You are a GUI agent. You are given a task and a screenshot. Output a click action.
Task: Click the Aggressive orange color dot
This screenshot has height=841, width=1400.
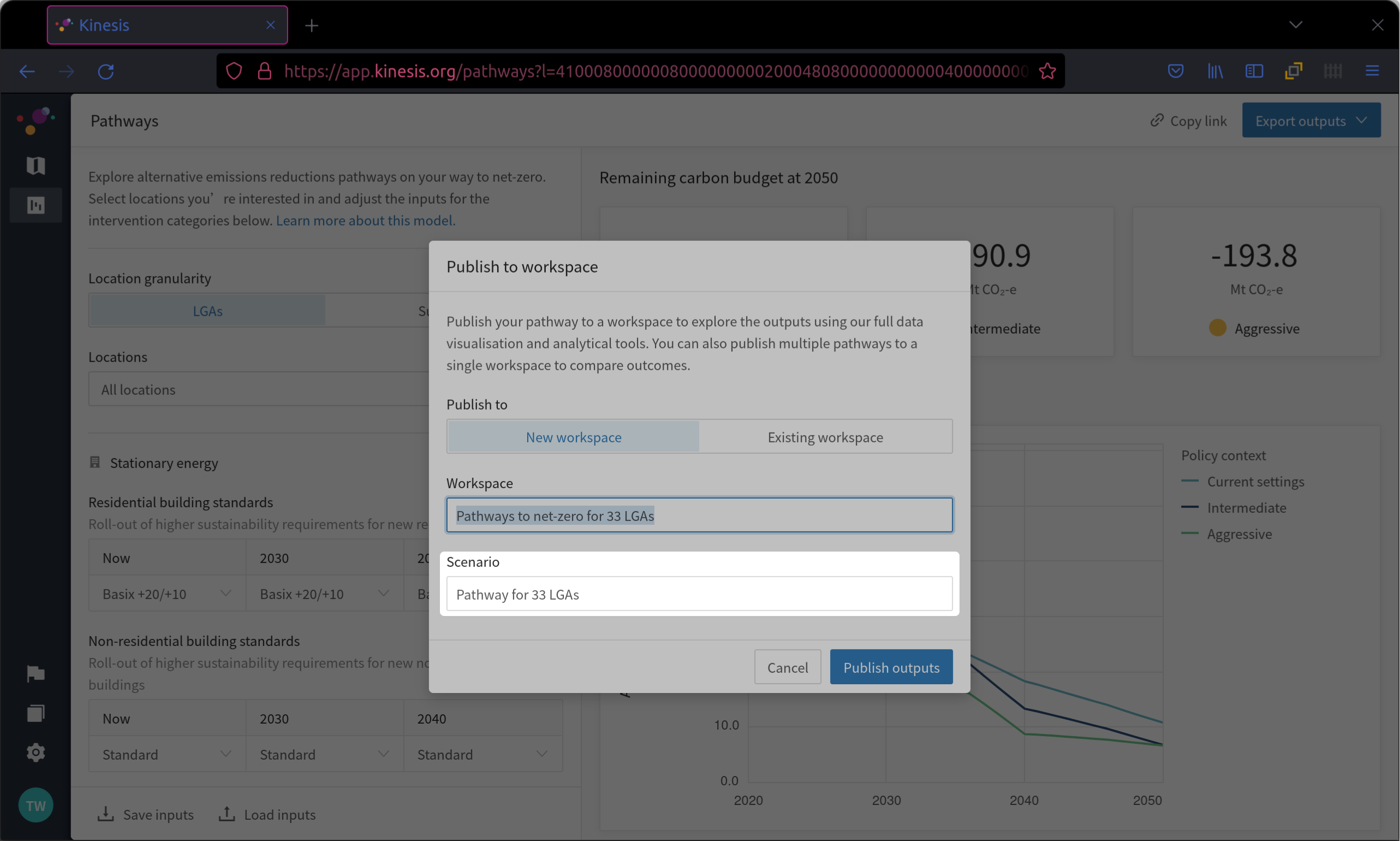pyautogui.click(x=1218, y=328)
